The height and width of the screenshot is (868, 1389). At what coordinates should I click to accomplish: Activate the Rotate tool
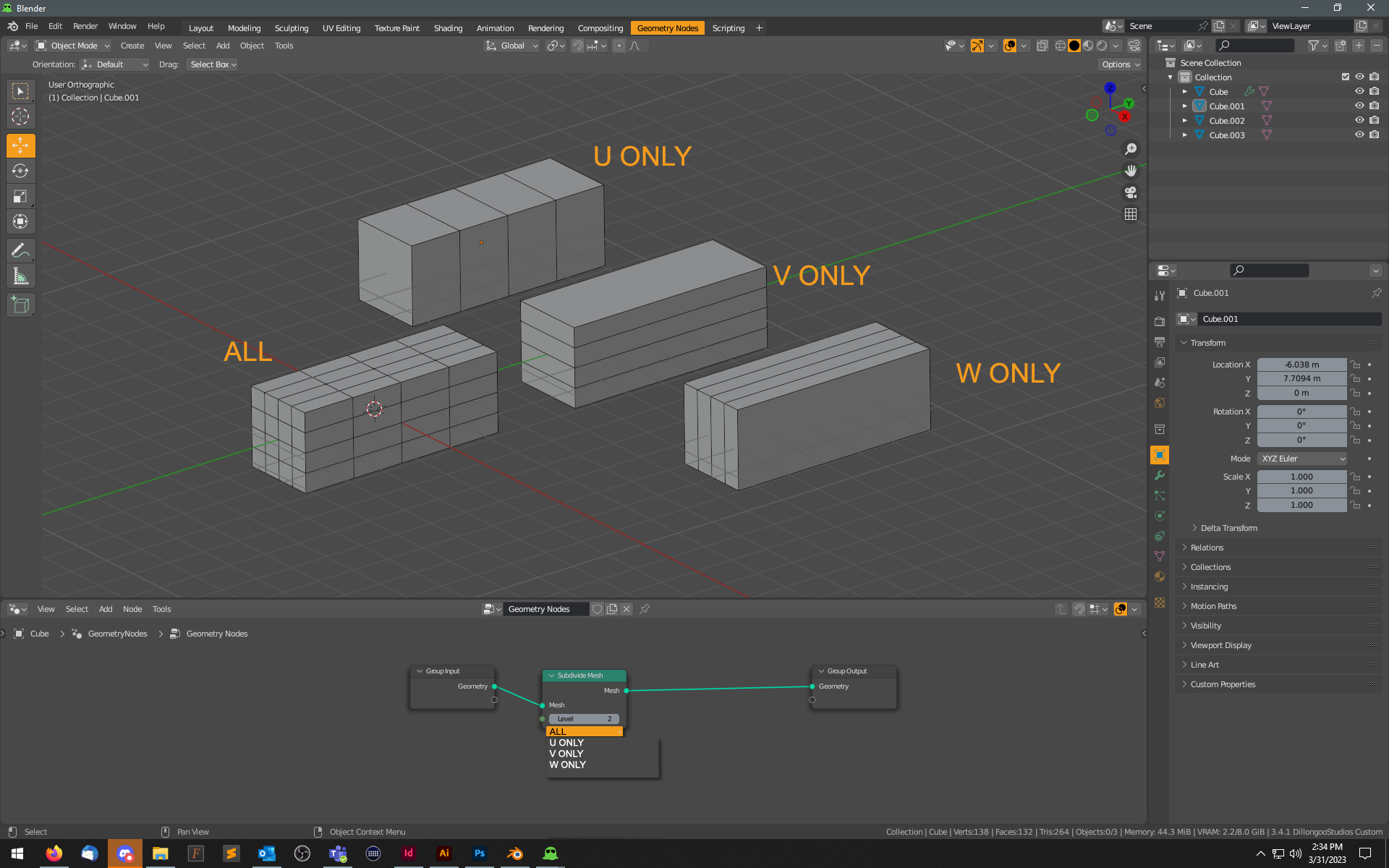click(x=20, y=171)
